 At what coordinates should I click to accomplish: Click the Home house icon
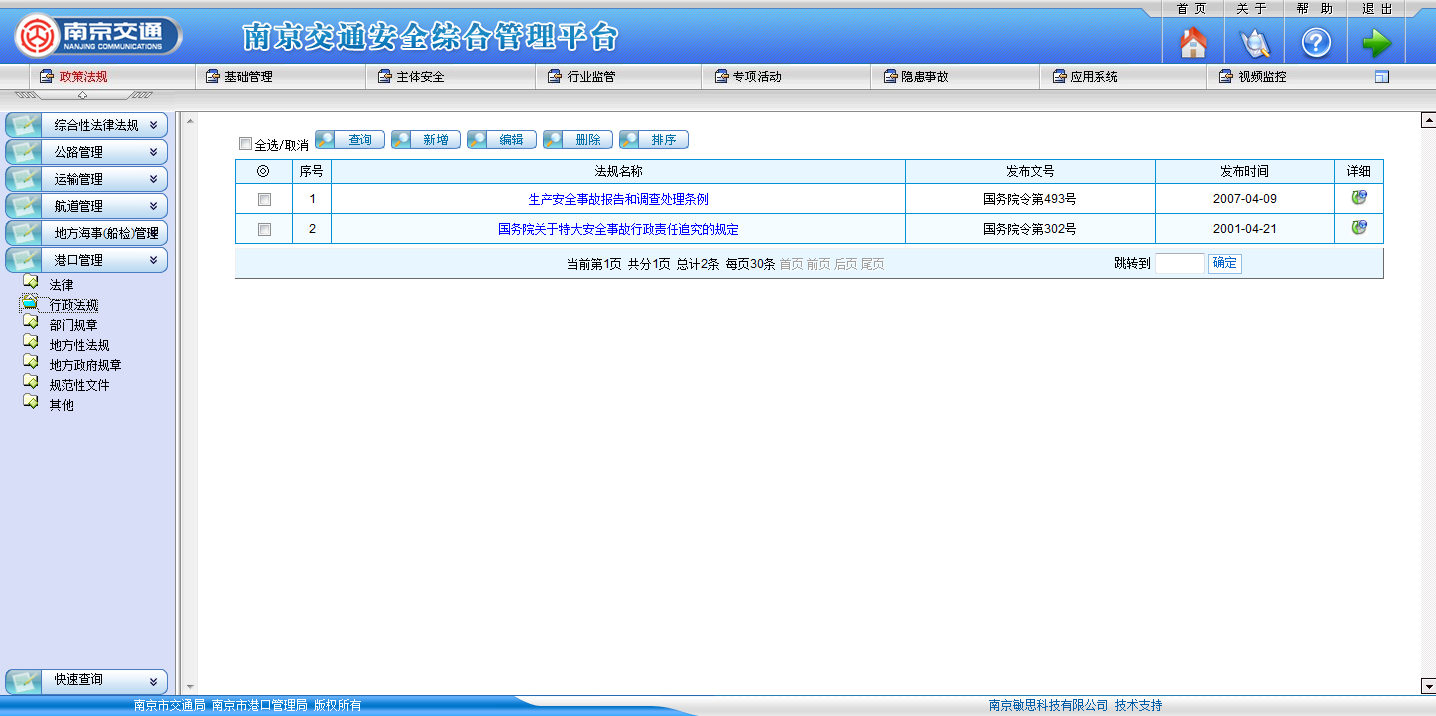[1193, 43]
